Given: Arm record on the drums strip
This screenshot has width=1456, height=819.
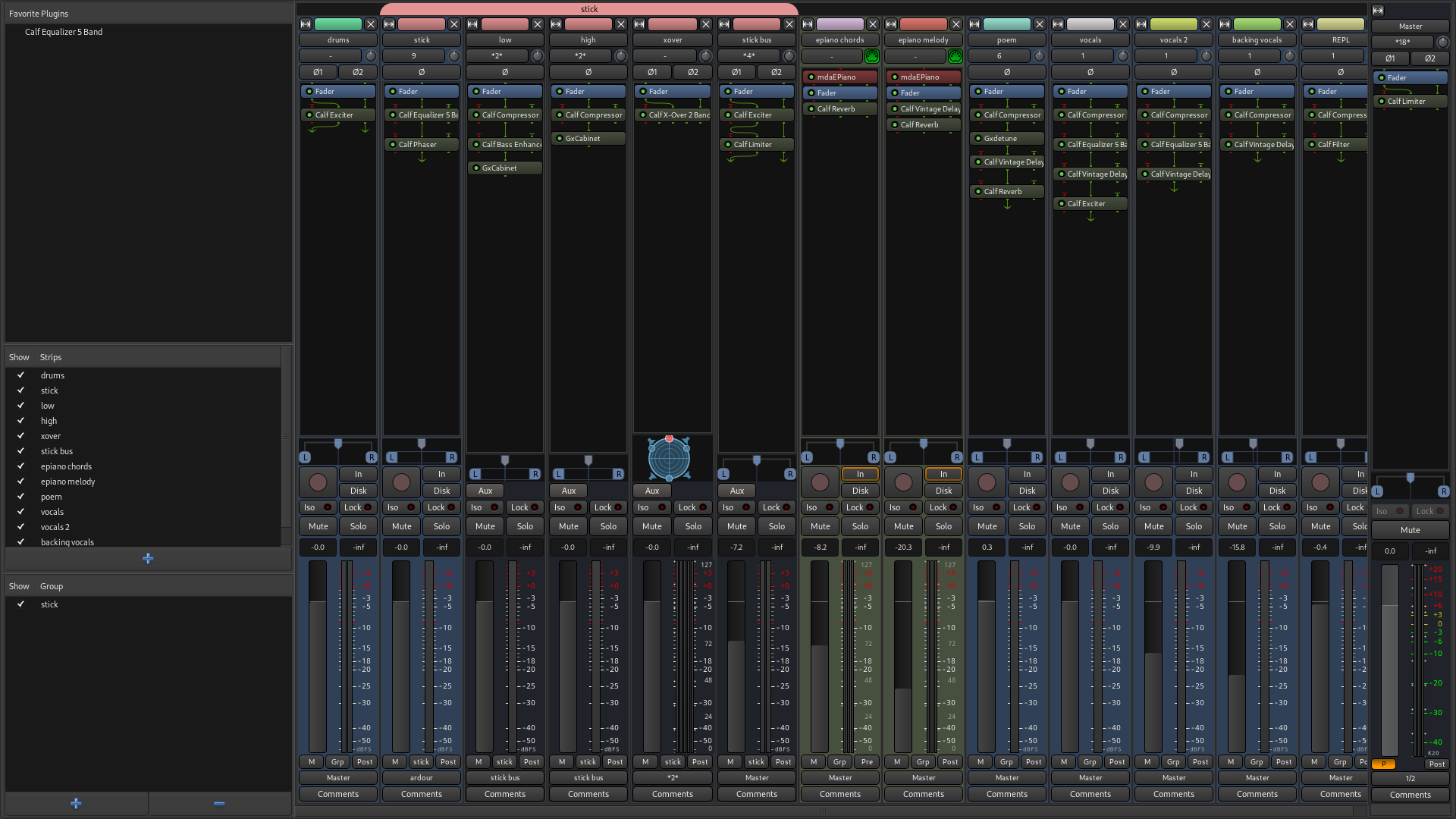Looking at the screenshot, I should click(318, 482).
